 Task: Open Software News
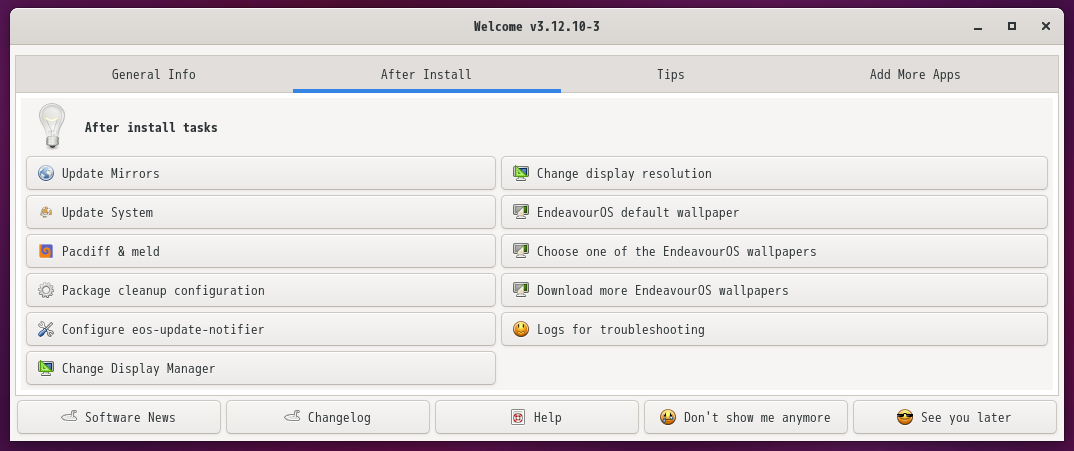[119, 417]
